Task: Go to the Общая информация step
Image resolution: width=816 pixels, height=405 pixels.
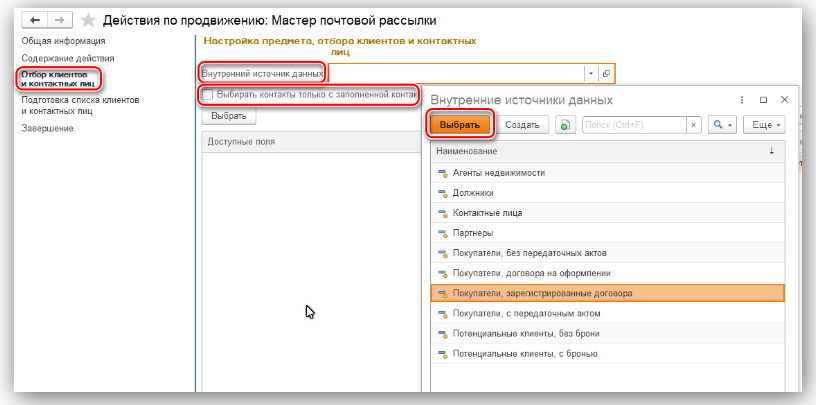Action: 63,41
